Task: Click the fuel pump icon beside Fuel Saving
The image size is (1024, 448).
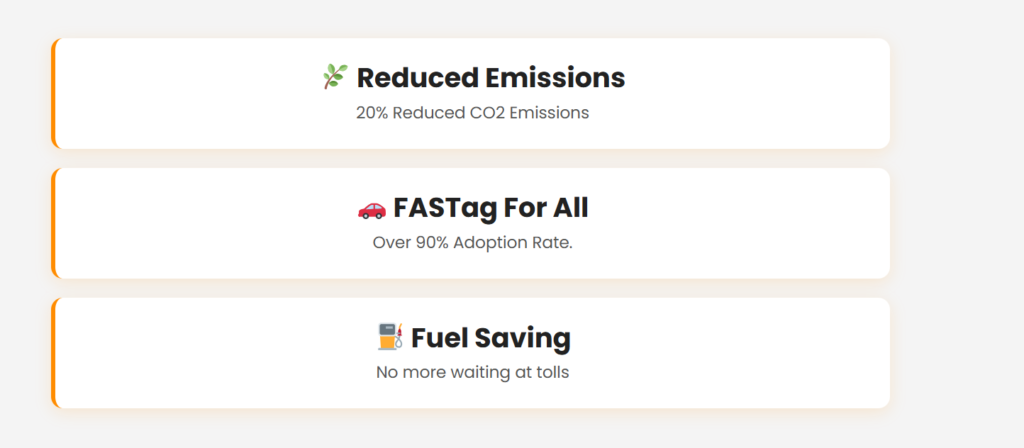Action: [390, 337]
